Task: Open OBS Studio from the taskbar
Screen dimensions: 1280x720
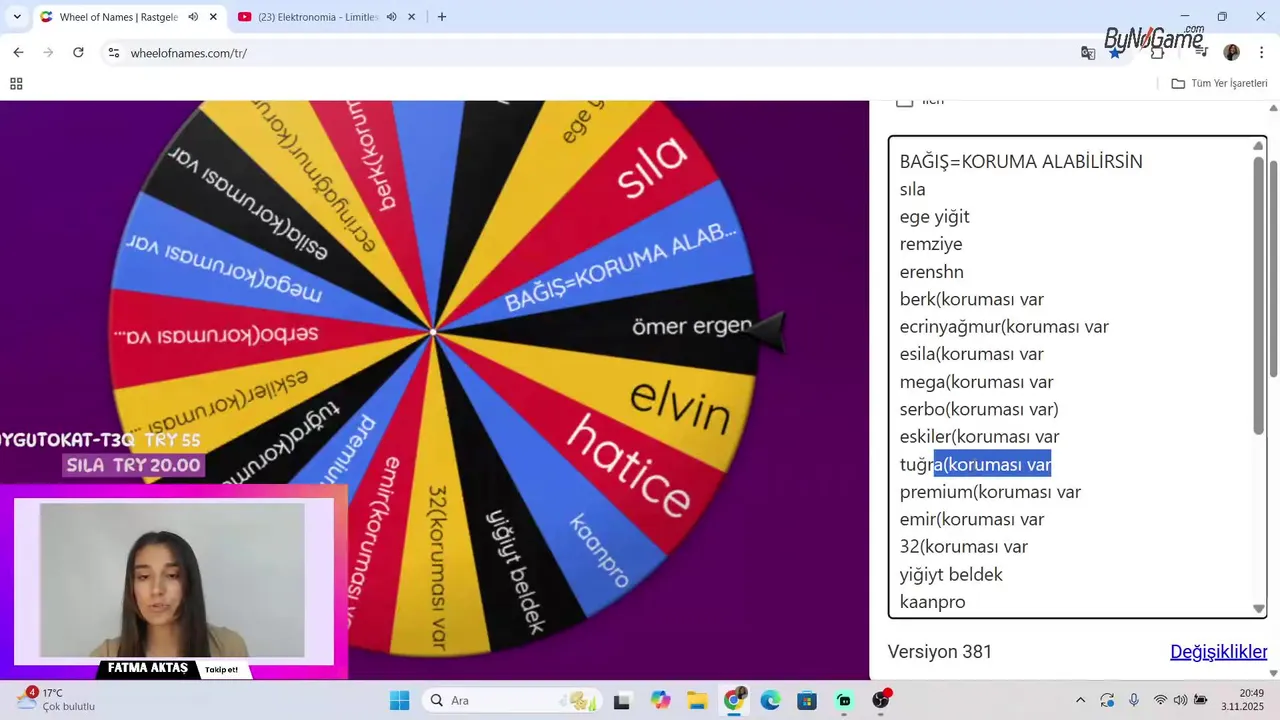Action: (881, 700)
